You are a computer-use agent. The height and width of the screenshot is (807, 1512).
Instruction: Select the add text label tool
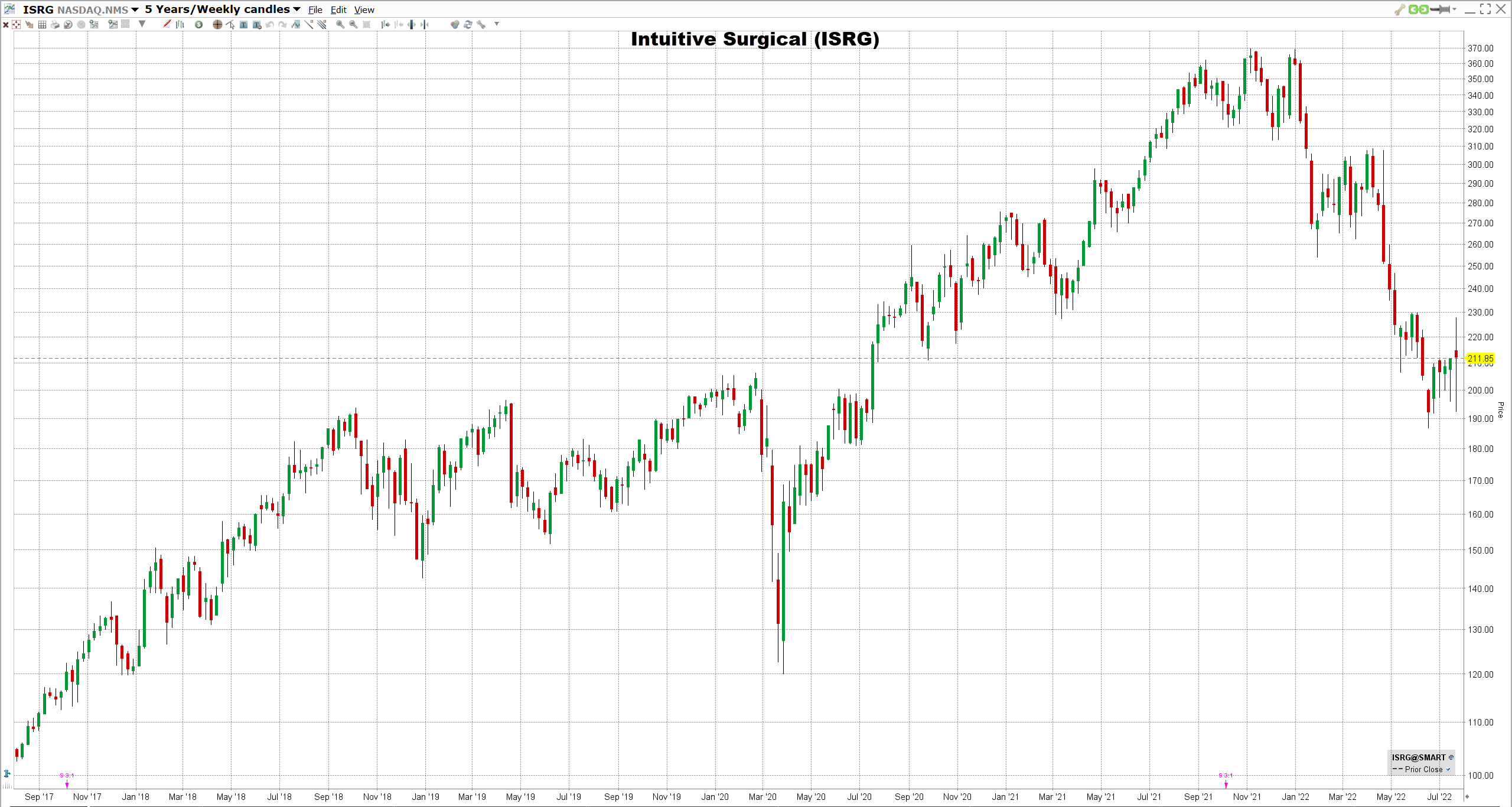coord(243,25)
